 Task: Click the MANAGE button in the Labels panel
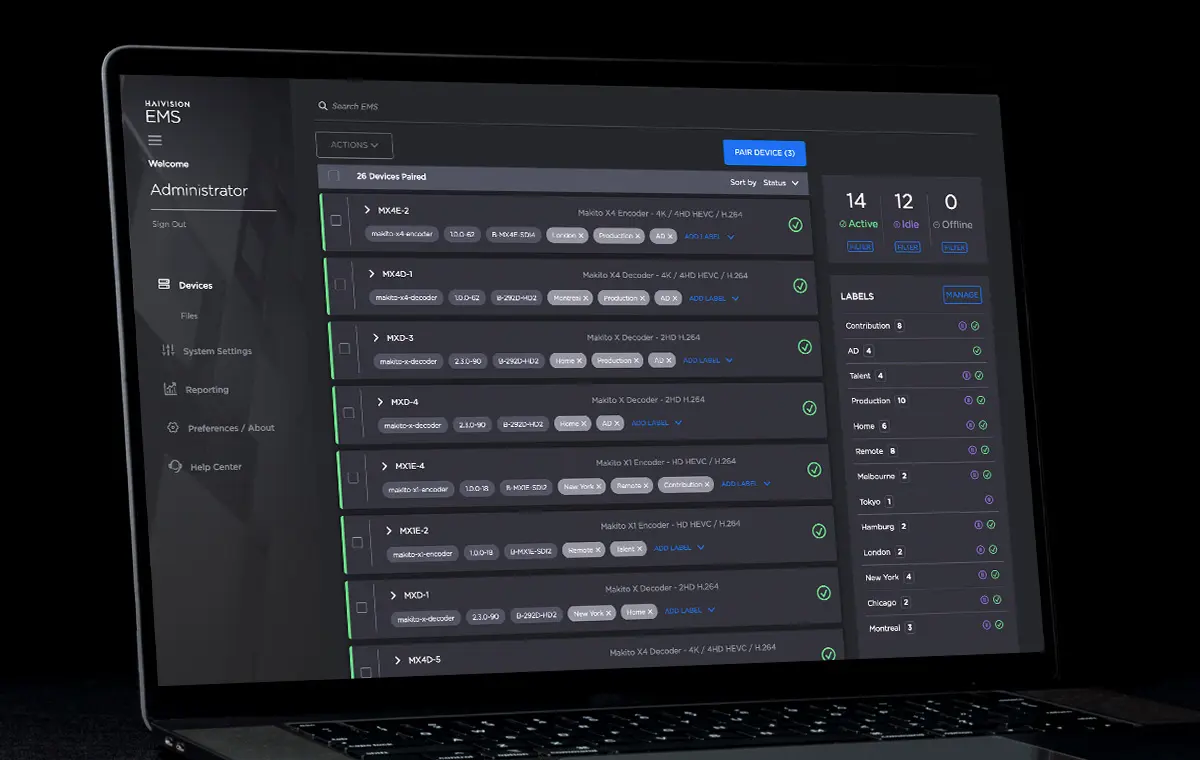963,293
